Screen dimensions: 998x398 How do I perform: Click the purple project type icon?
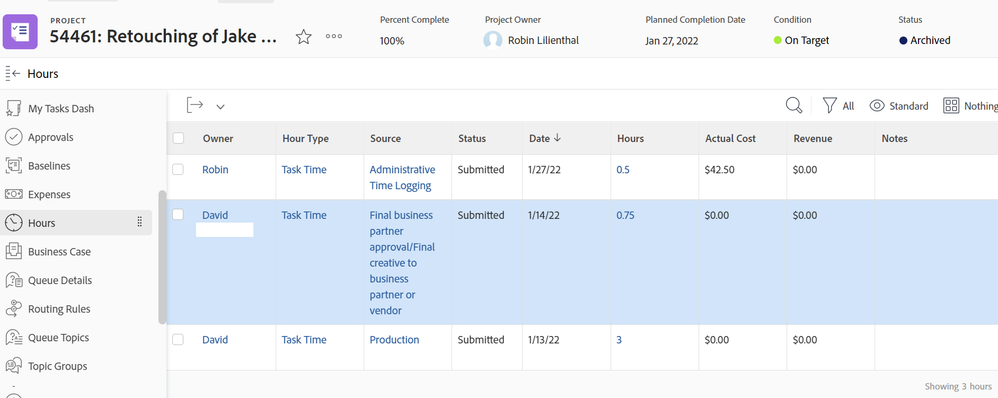click(20, 31)
